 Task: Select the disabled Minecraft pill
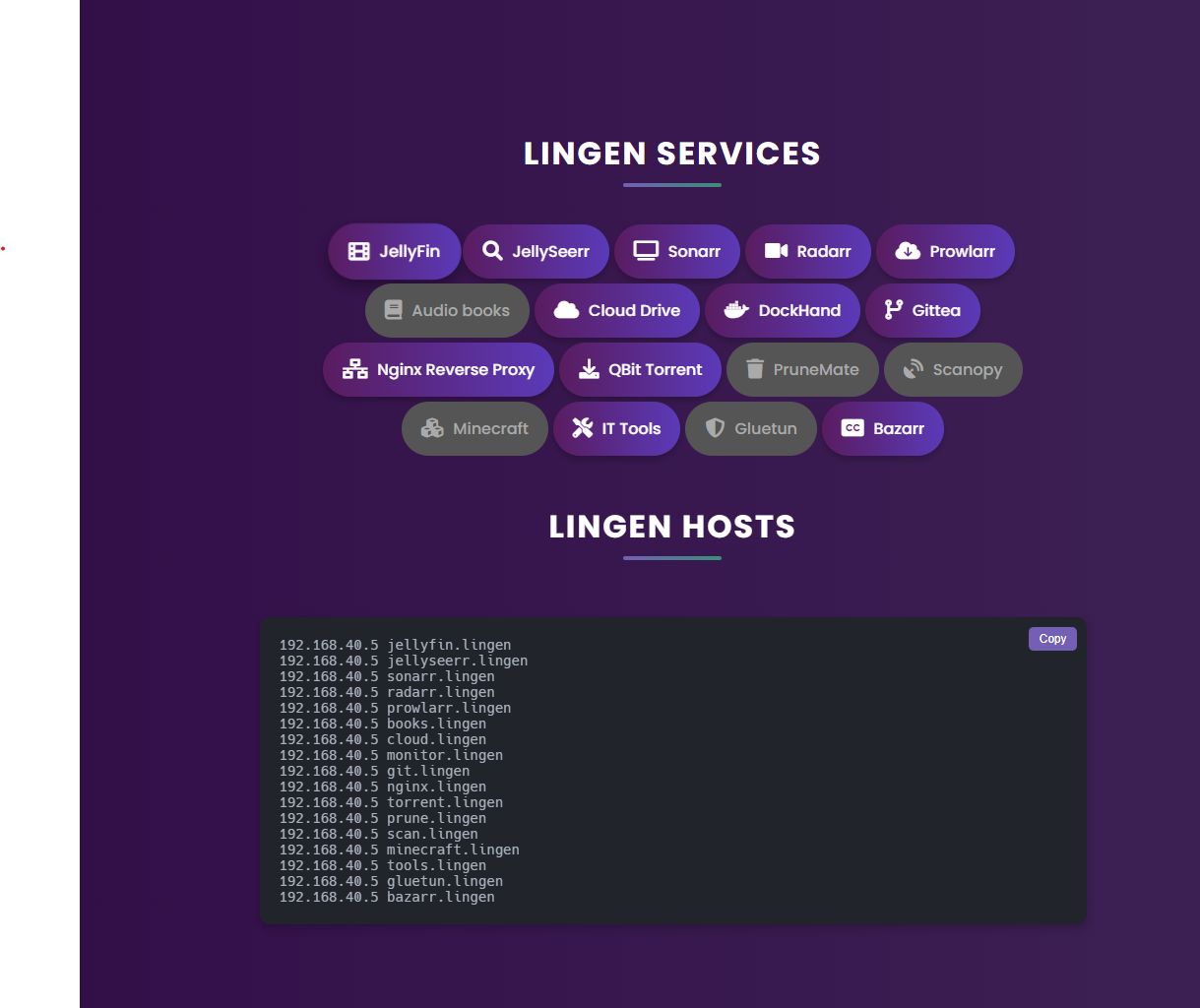tap(475, 428)
